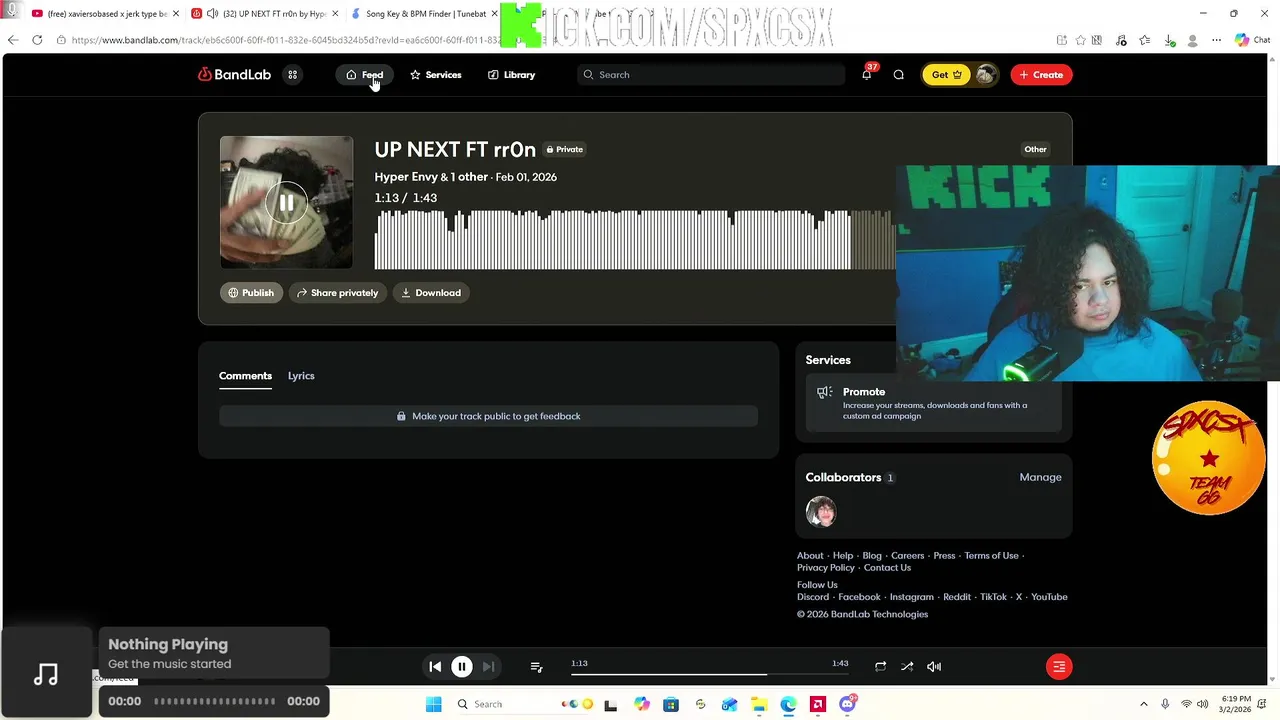
Task: Open the apps grid menu beside BandLab logo
Action: (x=293, y=75)
